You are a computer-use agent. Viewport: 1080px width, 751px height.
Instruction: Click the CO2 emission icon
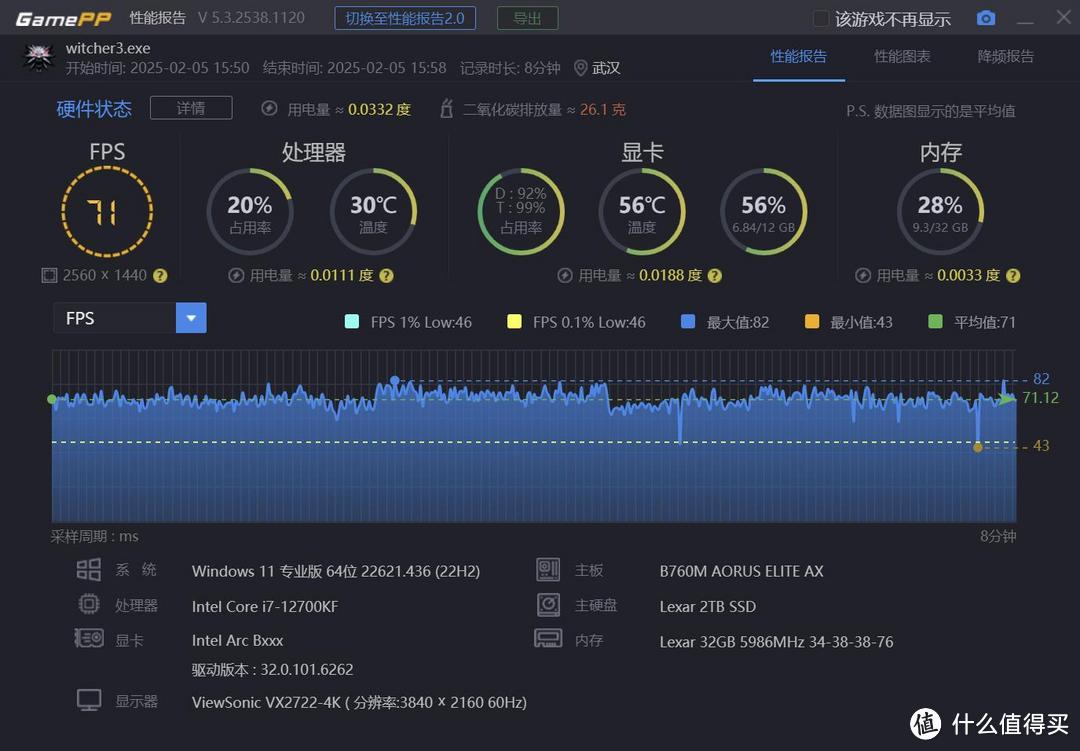coord(446,108)
